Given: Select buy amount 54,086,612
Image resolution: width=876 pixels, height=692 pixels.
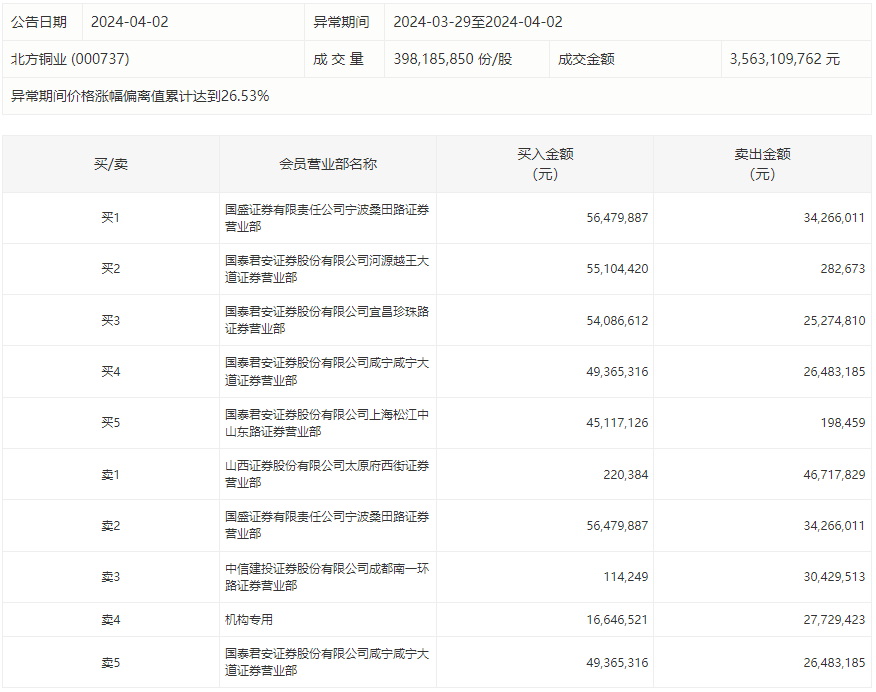Looking at the screenshot, I should tap(617, 321).
